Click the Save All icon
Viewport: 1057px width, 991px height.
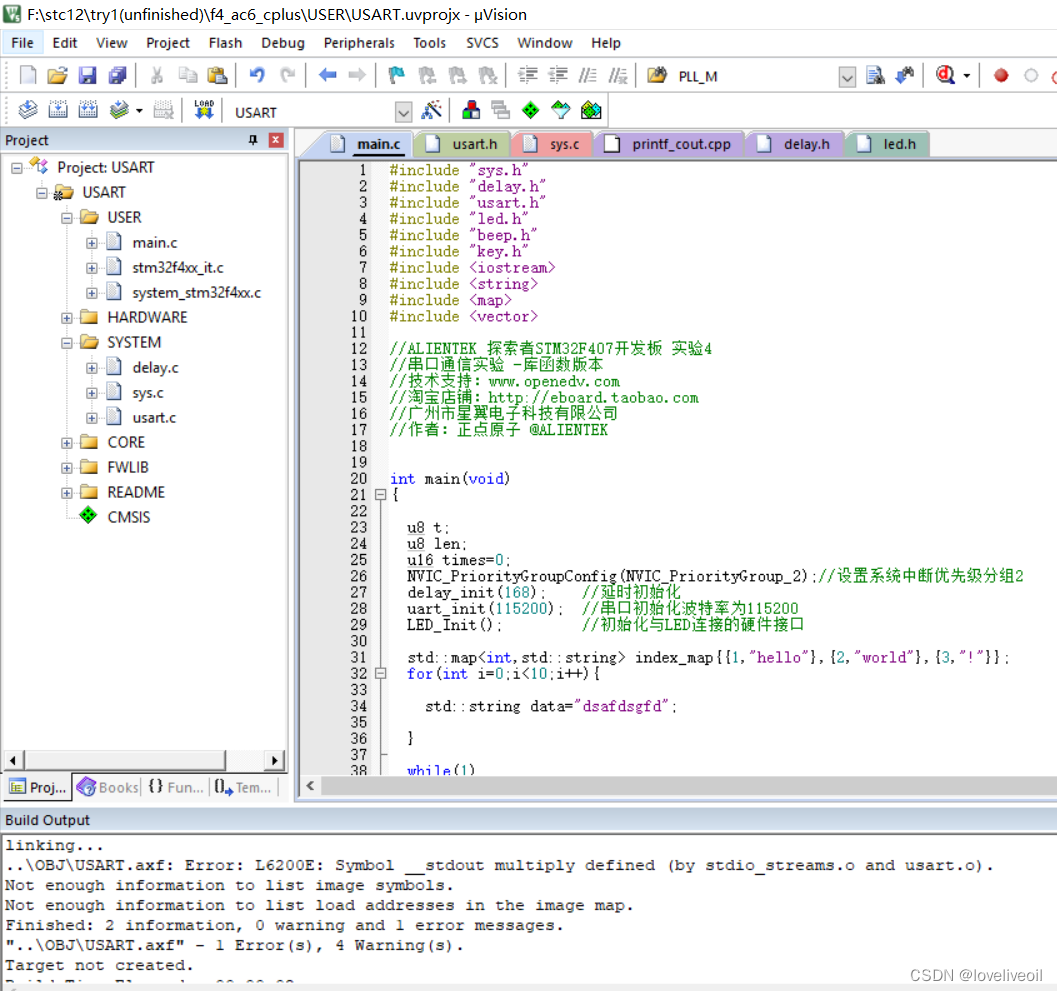tap(117, 76)
